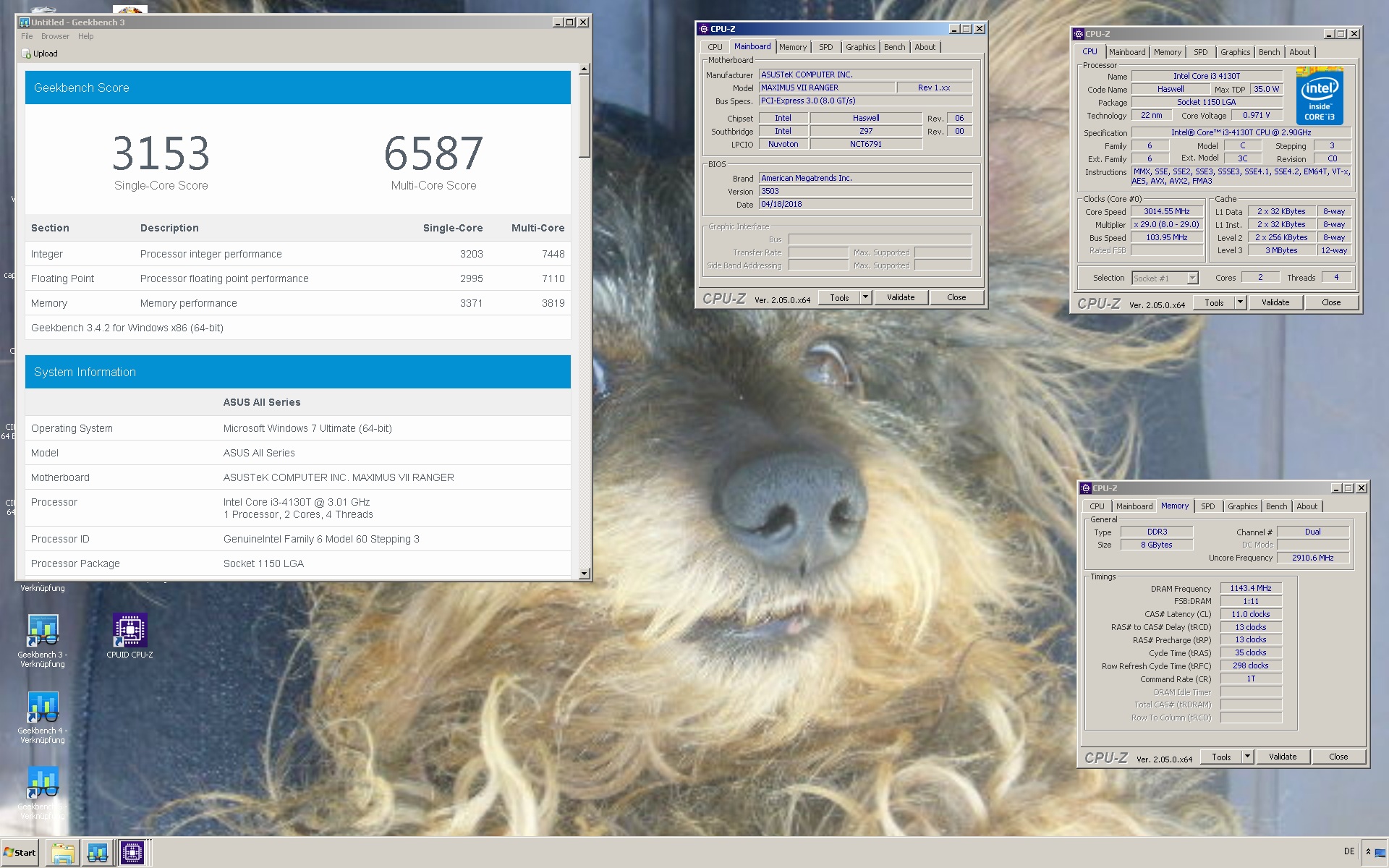Open CPU tab in CPU-Z Memory window
Screen dimensions: 1389x868
click(x=1097, y=506)
